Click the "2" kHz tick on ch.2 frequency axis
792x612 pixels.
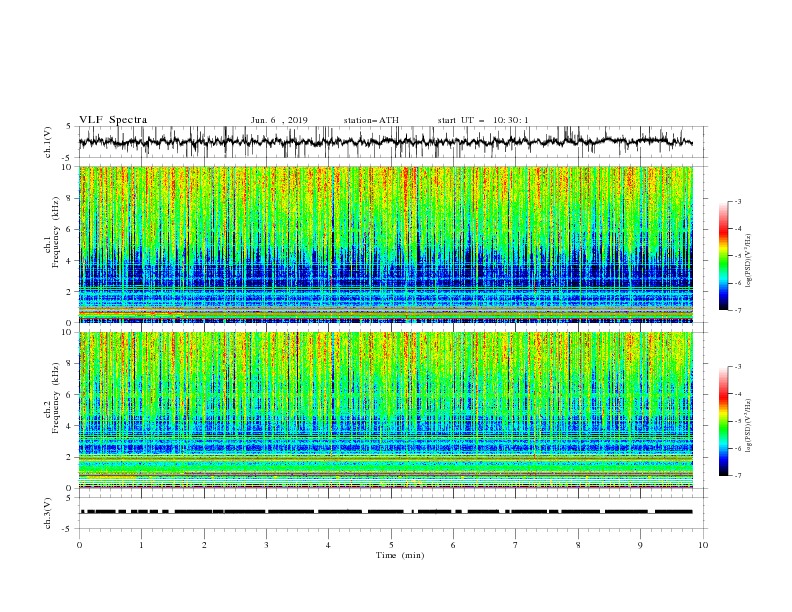click(x=69, y=457)
